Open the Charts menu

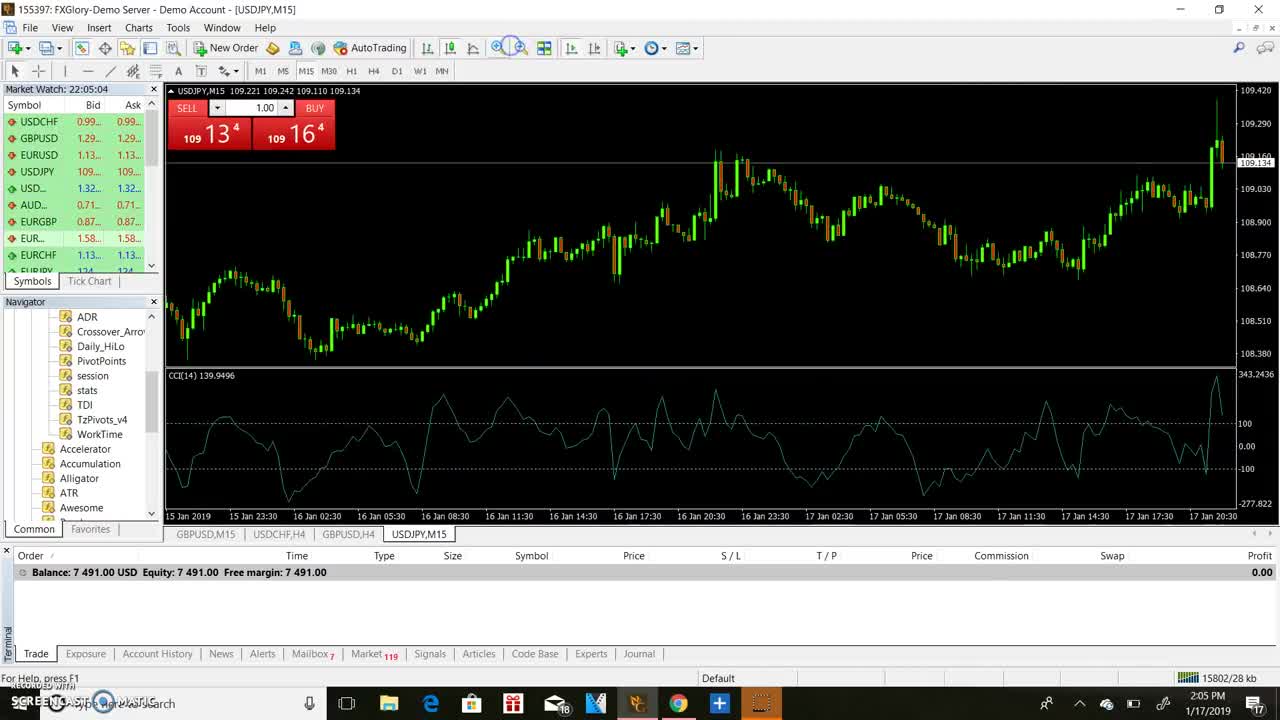tap(138, 28)
